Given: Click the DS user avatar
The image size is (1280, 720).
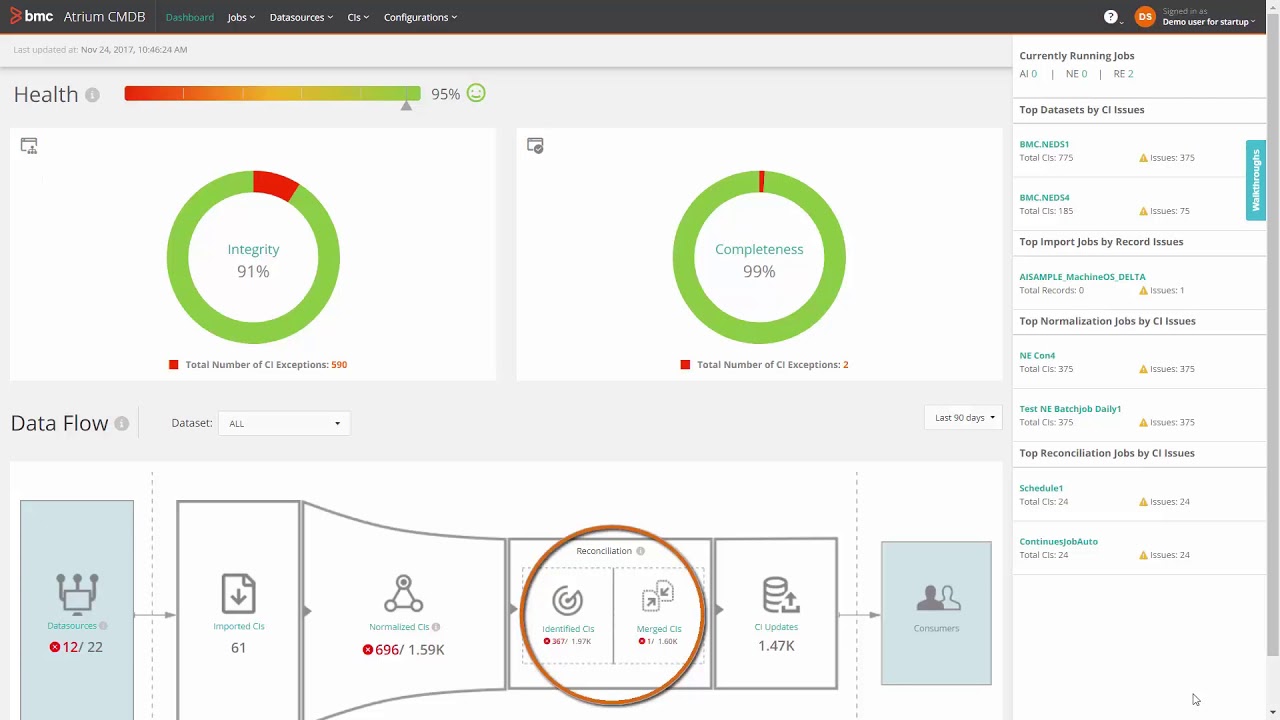Looking at the screenshot, I should point(1145,17).
